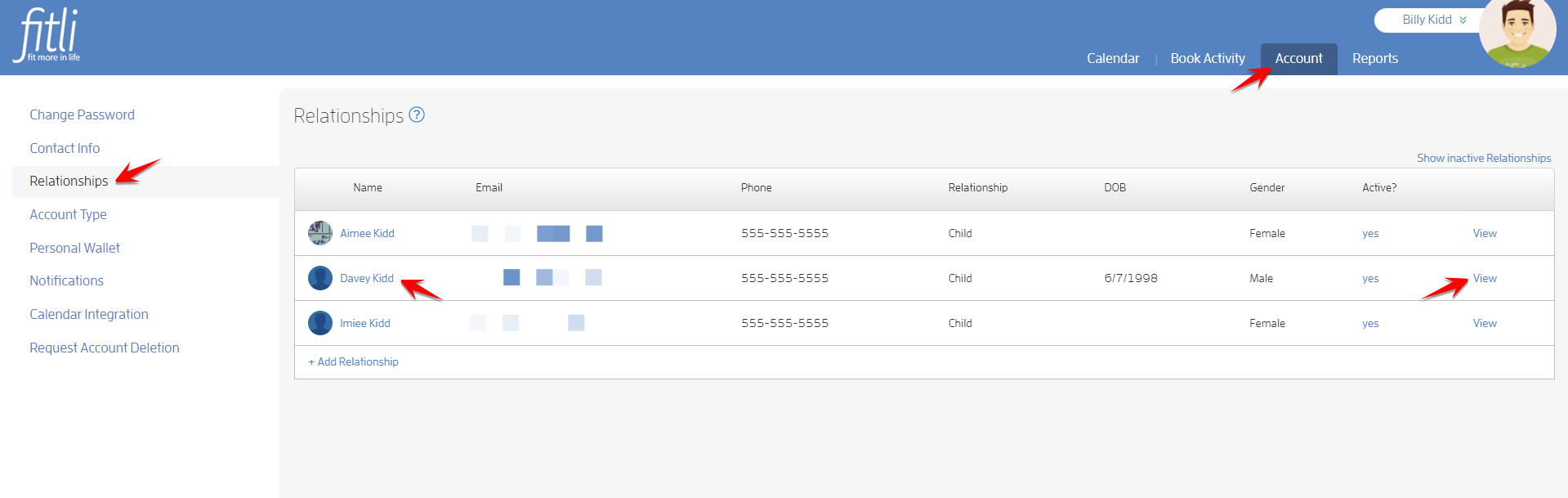
Task: Click View for Aimee Kidd
Action: pos(1485,233)
